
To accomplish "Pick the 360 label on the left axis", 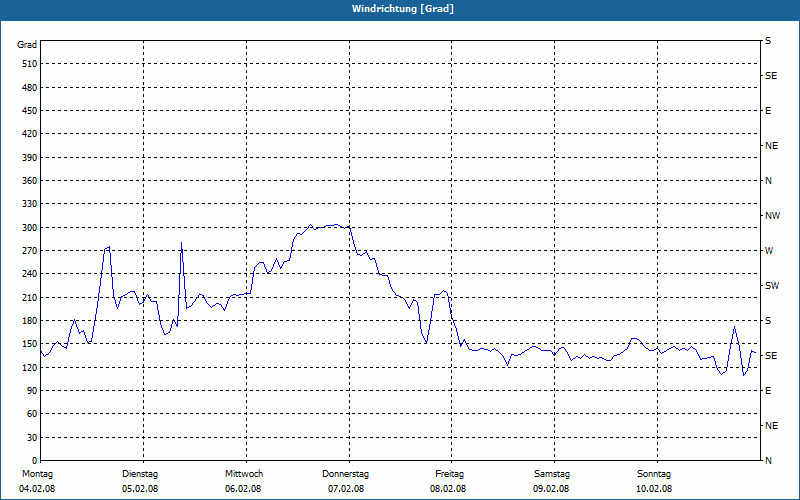I will click(30, 181).
